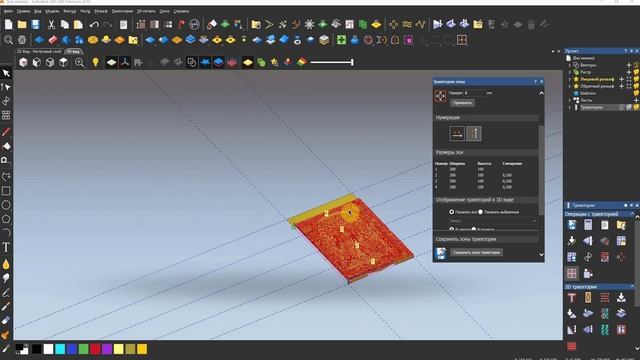Select the 'Show all' toolpaths radio button

tap(451, 212)
